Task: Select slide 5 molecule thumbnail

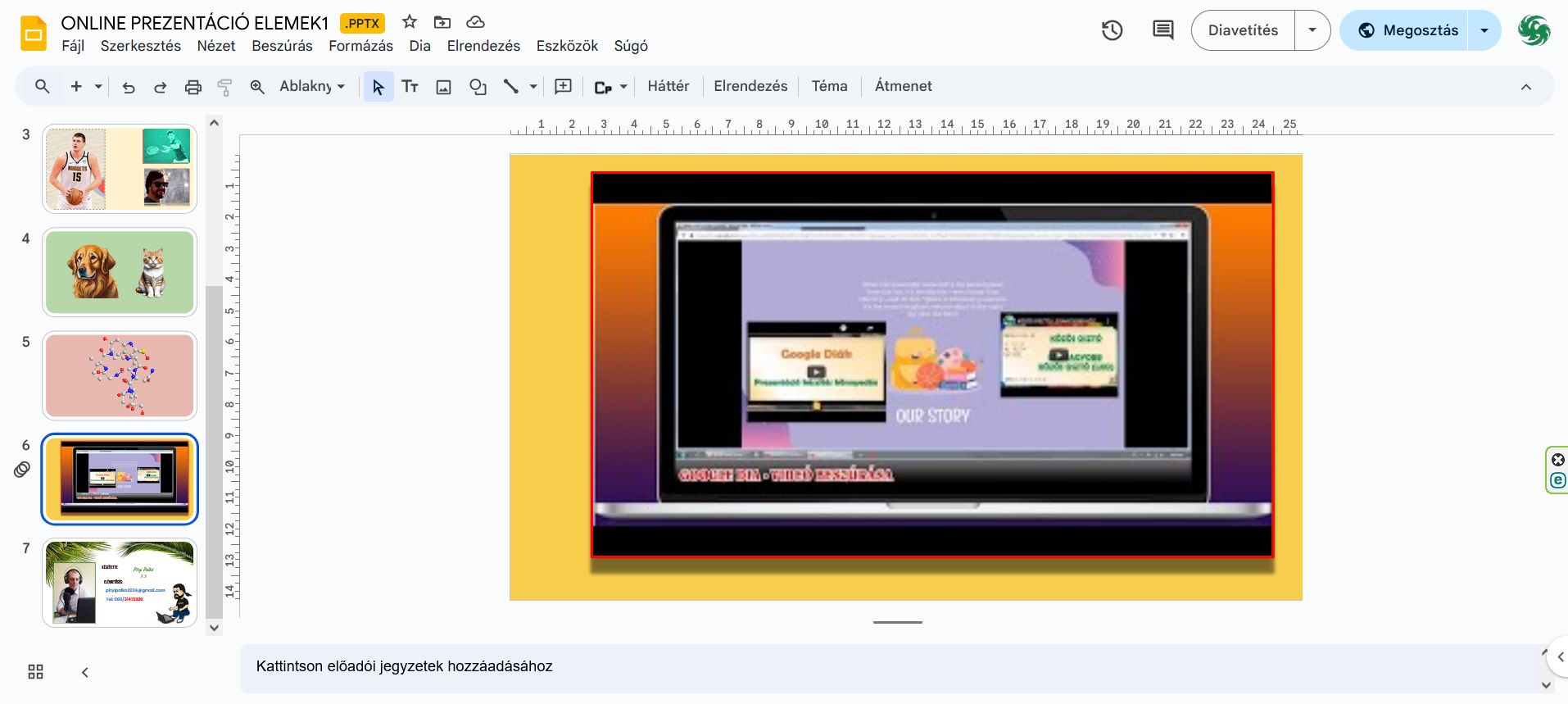Action: (x=120, y=375)
